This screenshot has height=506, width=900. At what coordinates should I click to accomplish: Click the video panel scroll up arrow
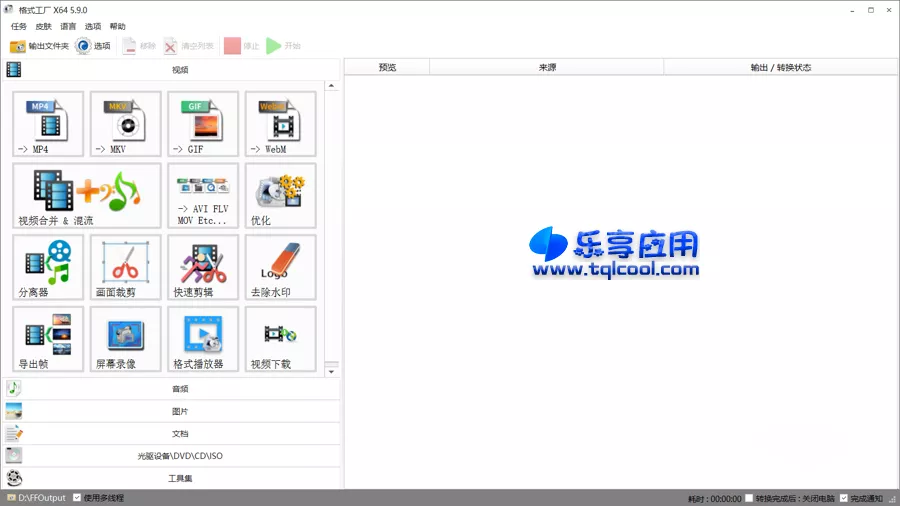click(332, 85)
